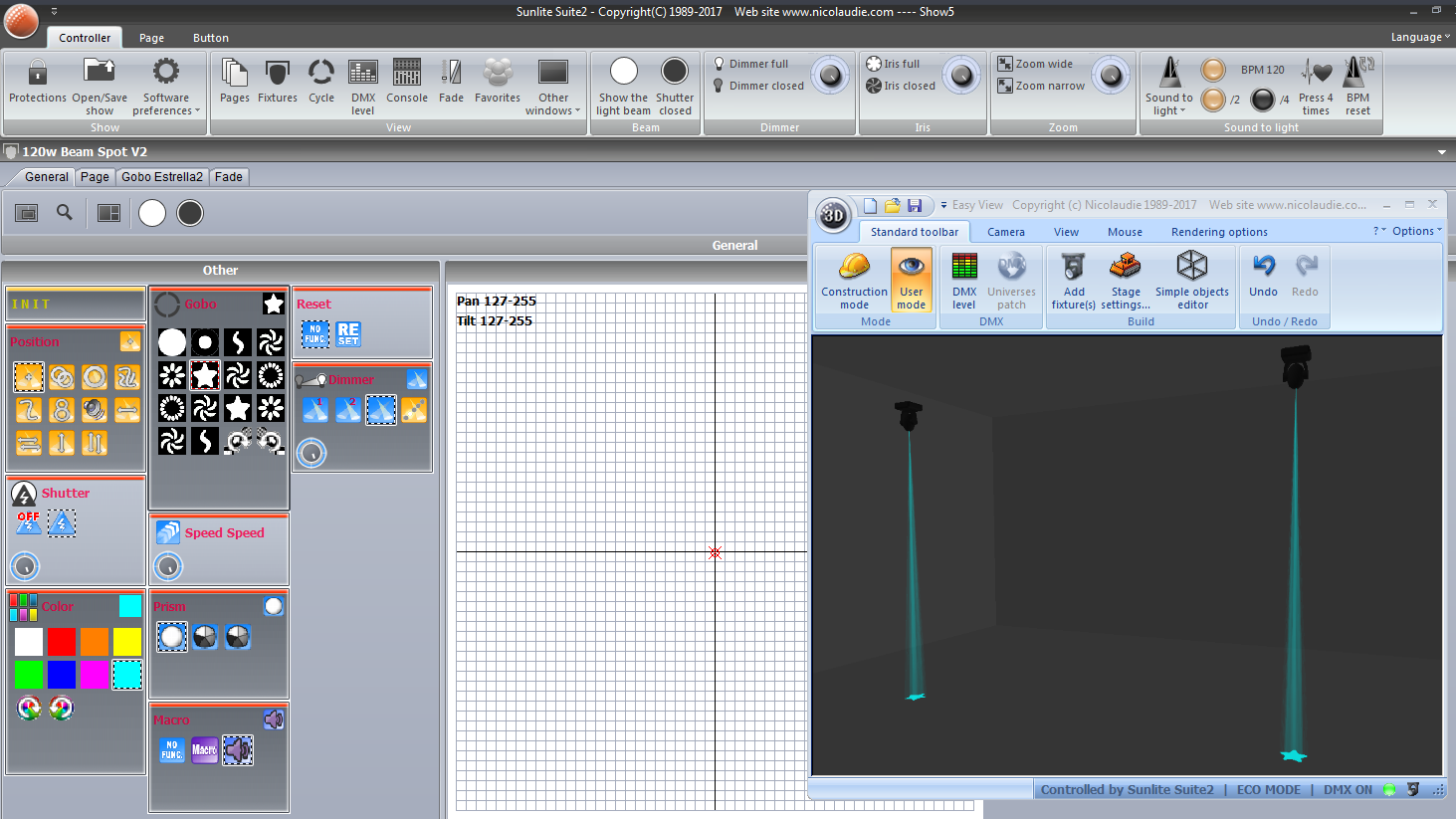The image size is (1456, 819).
Task: Switch to the Button ribbon tab
Action: click(211, 38)
